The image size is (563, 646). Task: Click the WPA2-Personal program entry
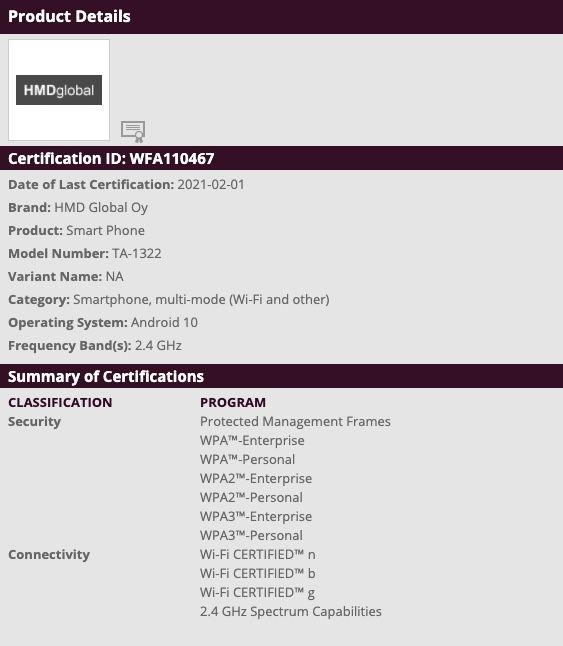251,497
